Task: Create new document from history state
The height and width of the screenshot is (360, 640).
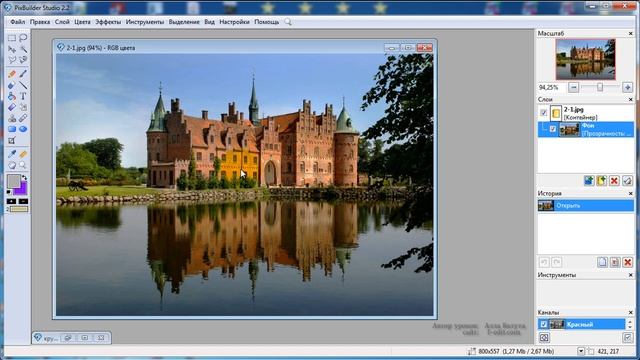Action: coord(602,262)
